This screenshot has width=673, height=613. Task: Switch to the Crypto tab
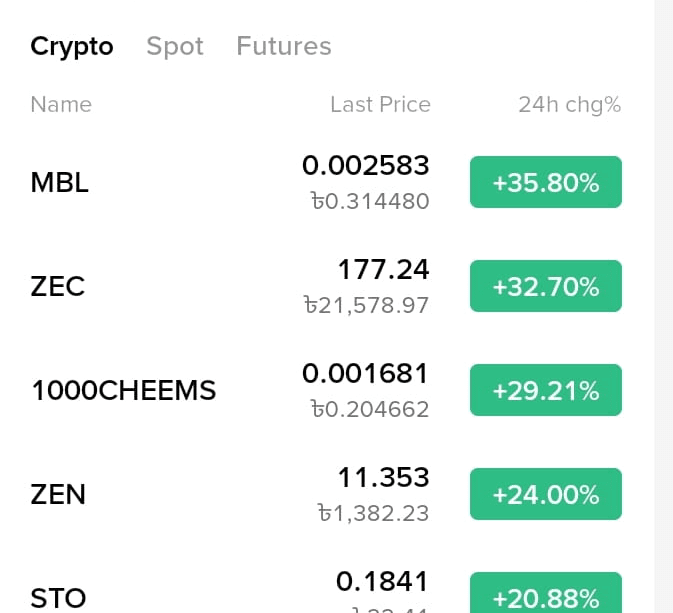72,46
